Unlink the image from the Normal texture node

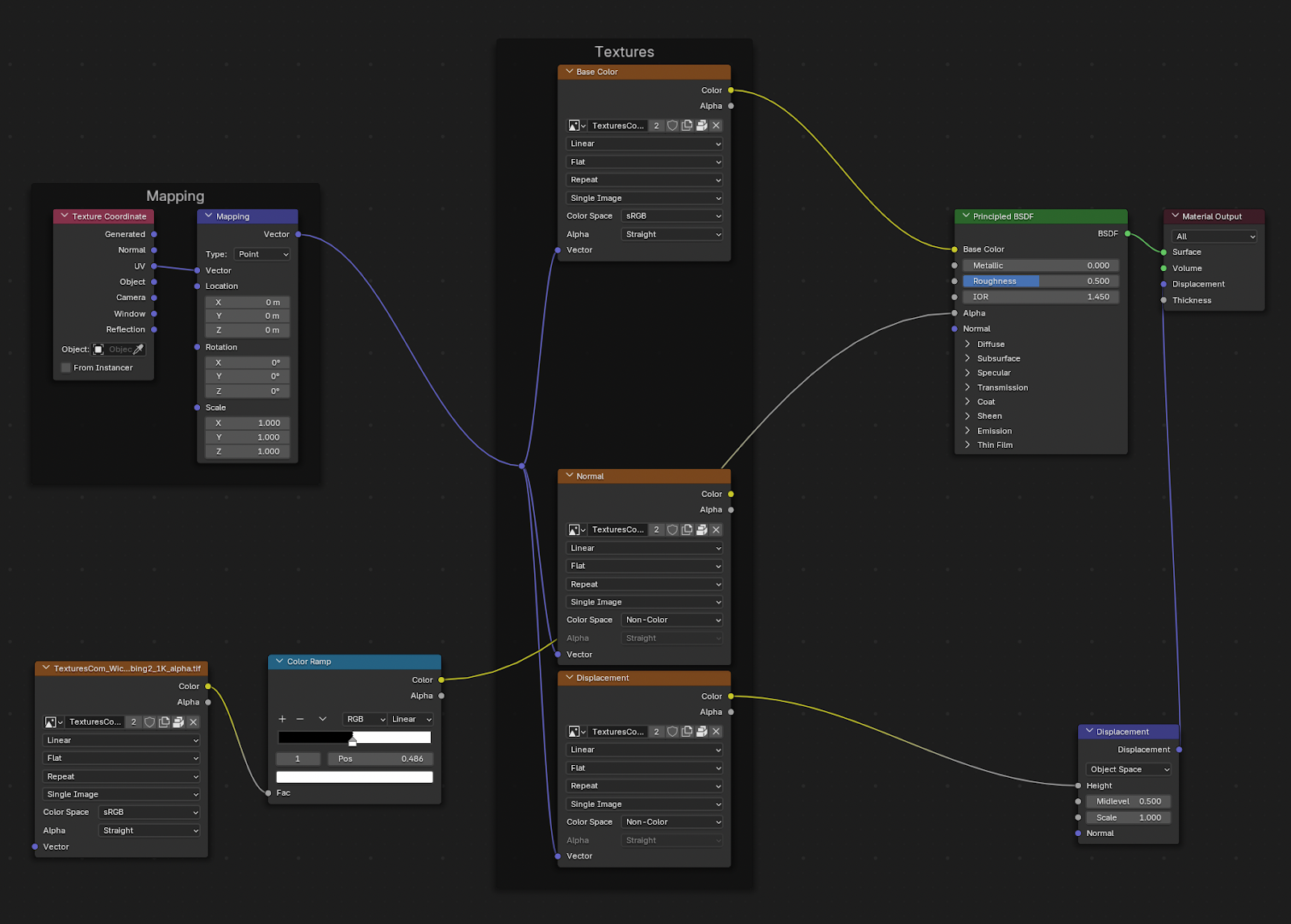[716, 529]
